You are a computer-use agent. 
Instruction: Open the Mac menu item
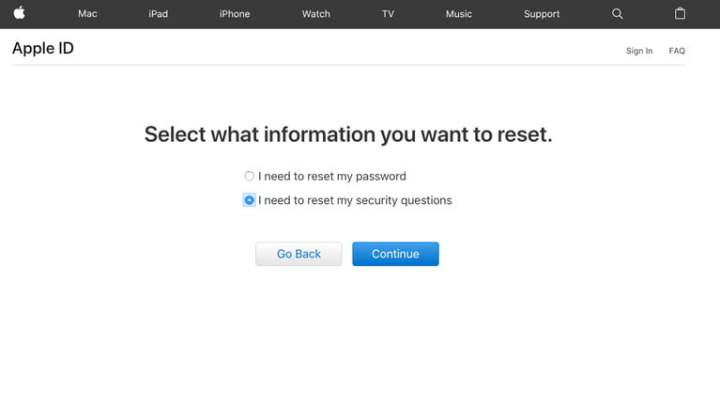tap(87, 14)
